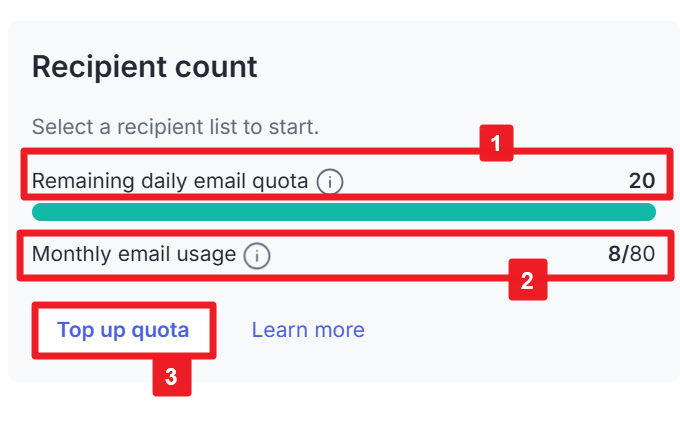Click the bold 8 in monthly usage

(x=614, y=254)
